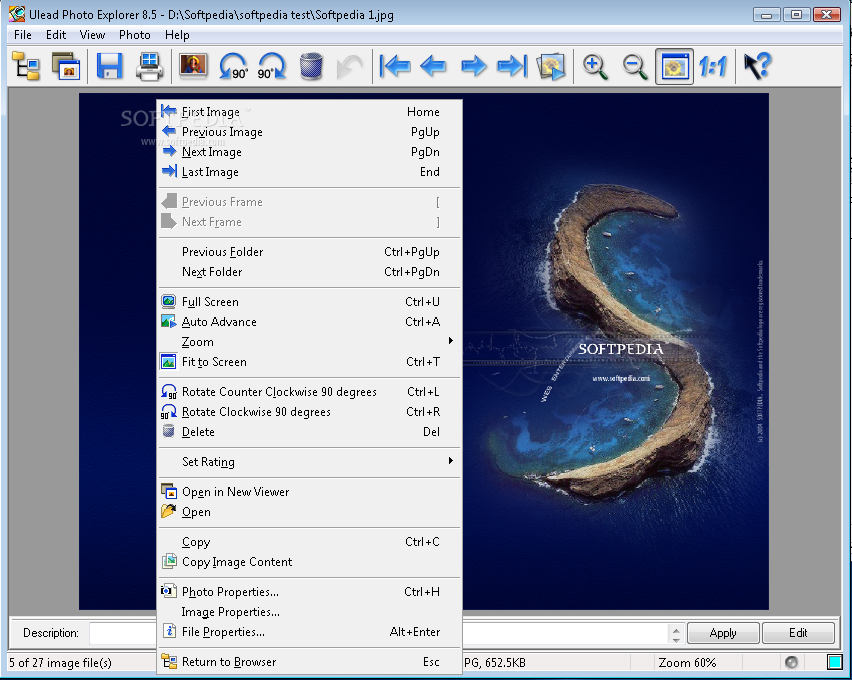The image size is (852, 680).
Task: Click the folder tree browser toolbar icon
Action: click(26, 66)
